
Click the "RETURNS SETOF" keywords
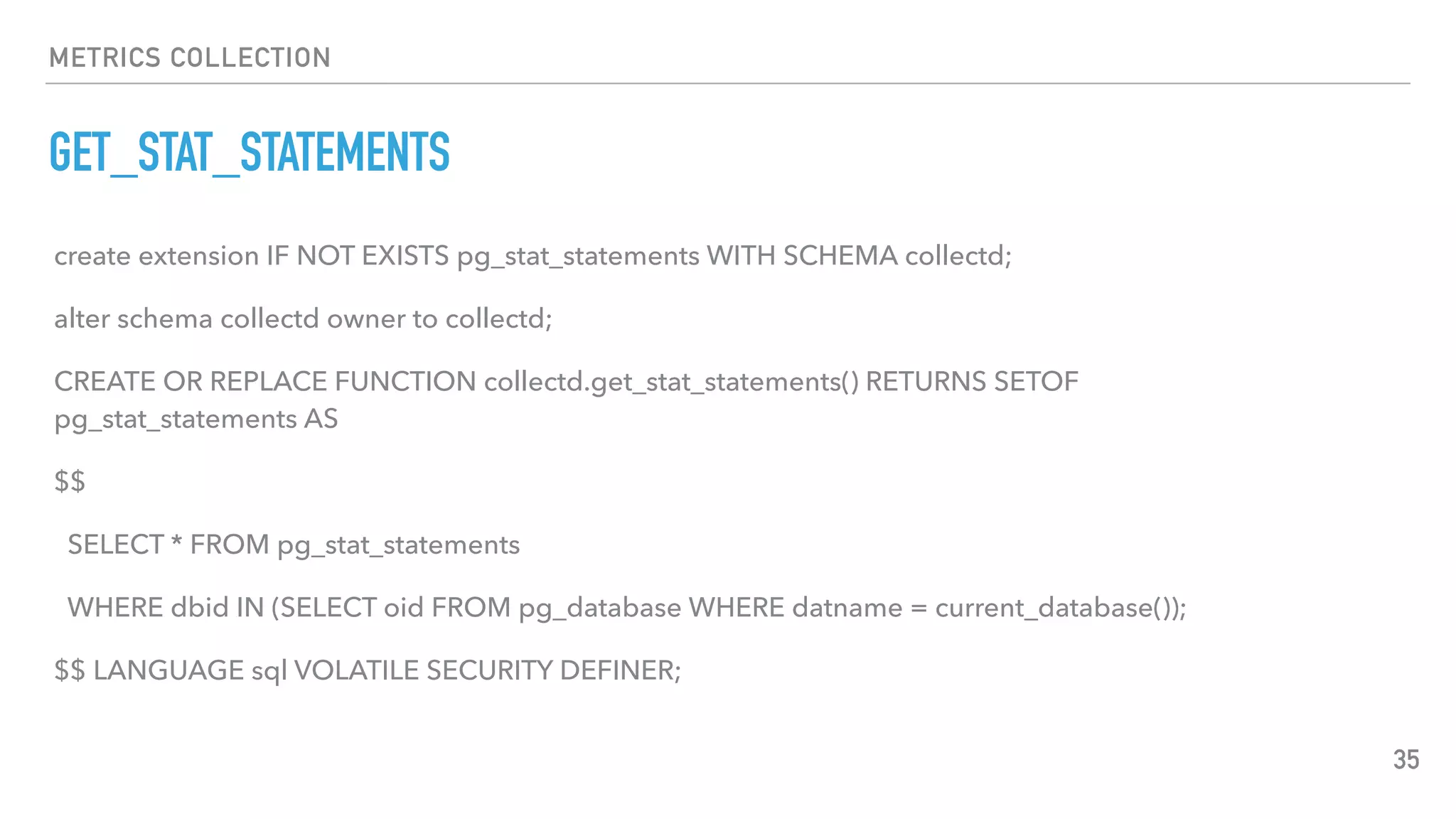point(971,382)
